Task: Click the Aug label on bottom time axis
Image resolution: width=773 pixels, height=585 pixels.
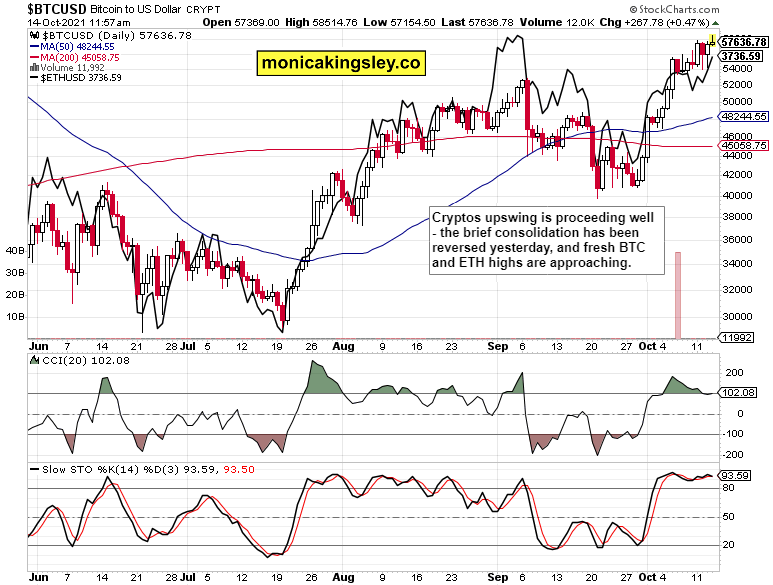Action: (343, 577)
